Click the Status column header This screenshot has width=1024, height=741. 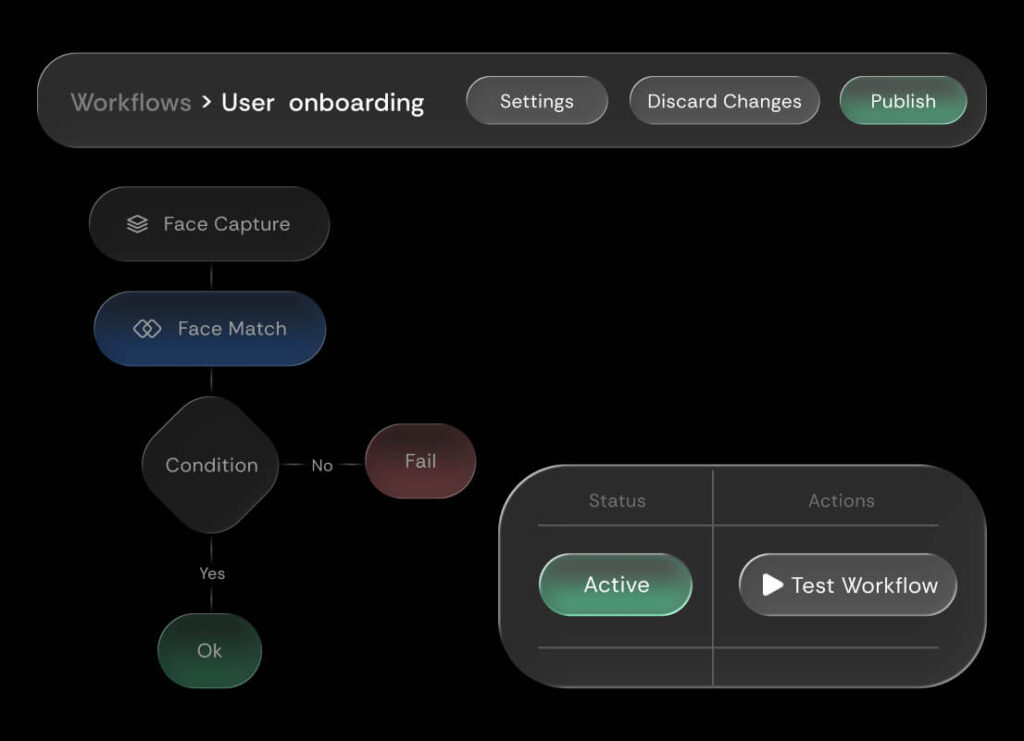pos(617,501)
